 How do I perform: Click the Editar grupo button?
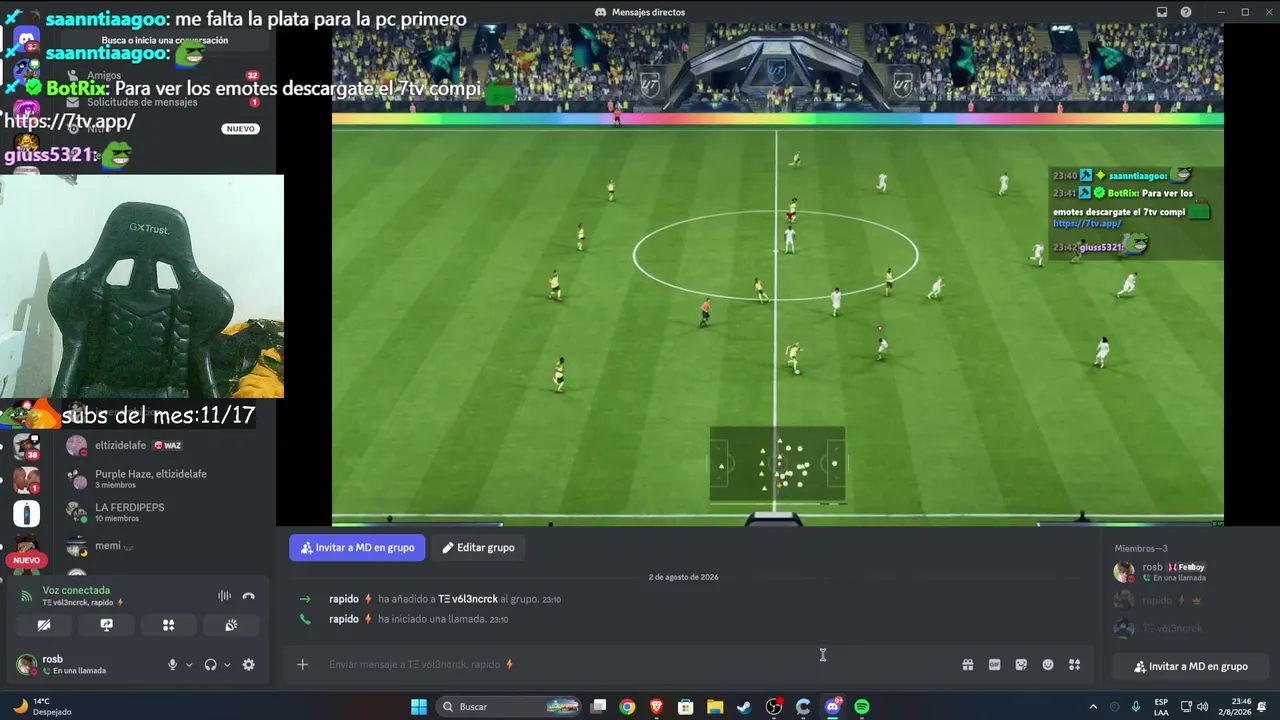478,548
